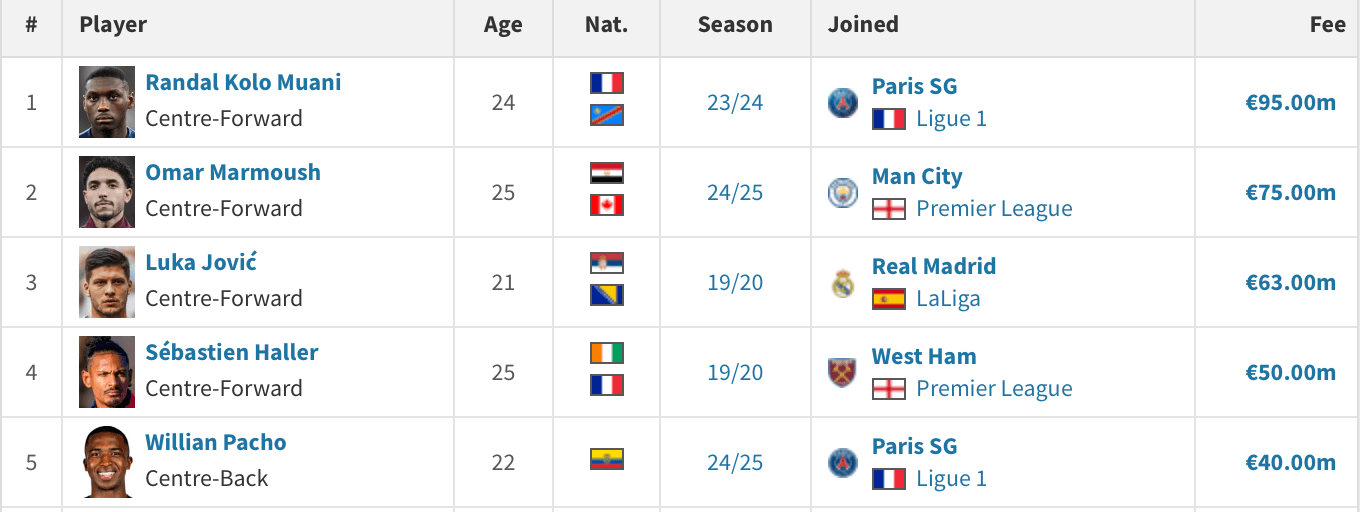
Task: Click the Paris SG crest in Kolo Muani's row
Action: click(843, 103)
